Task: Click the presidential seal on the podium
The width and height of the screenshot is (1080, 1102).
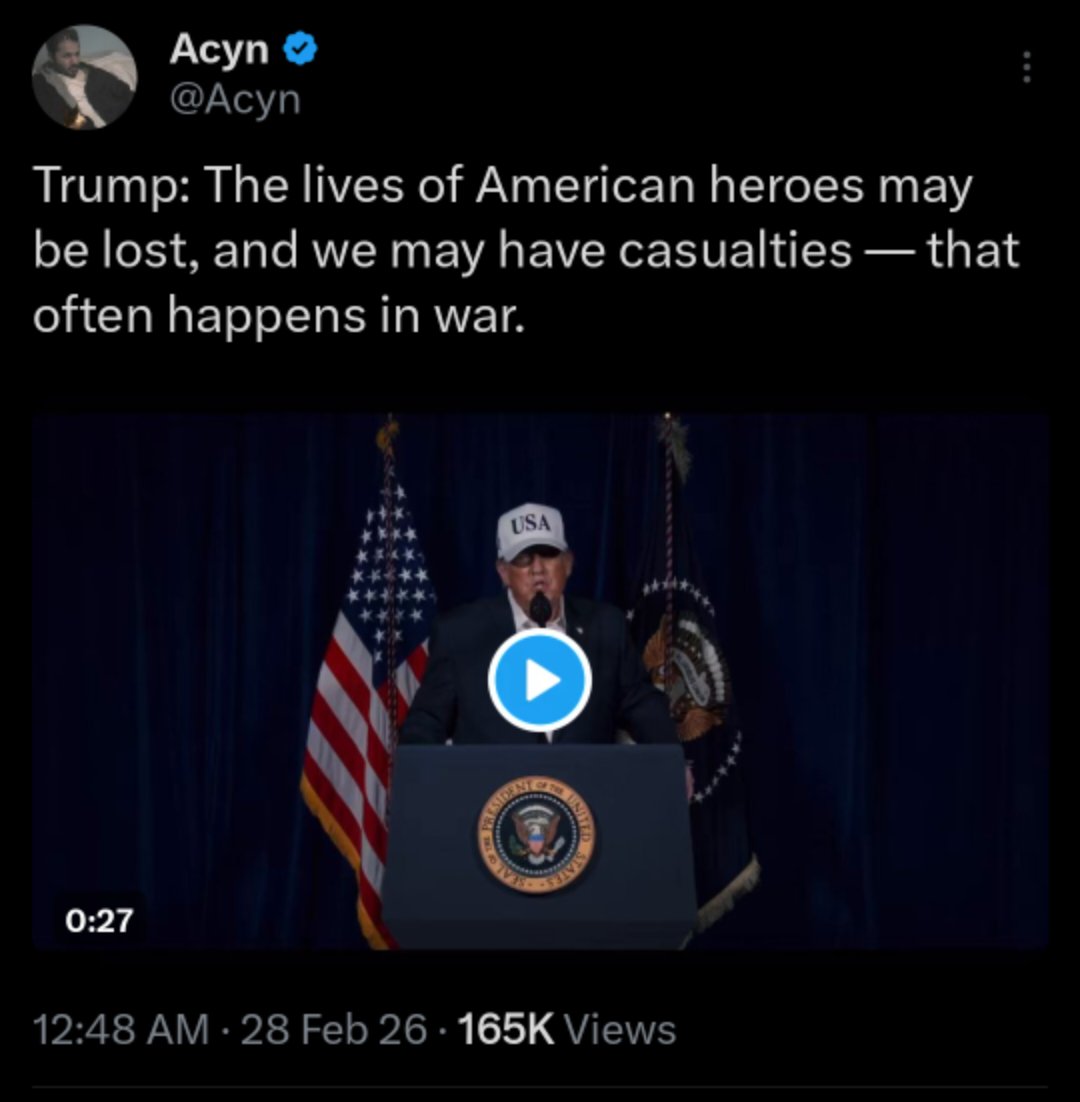Action: tap(537, 835)
